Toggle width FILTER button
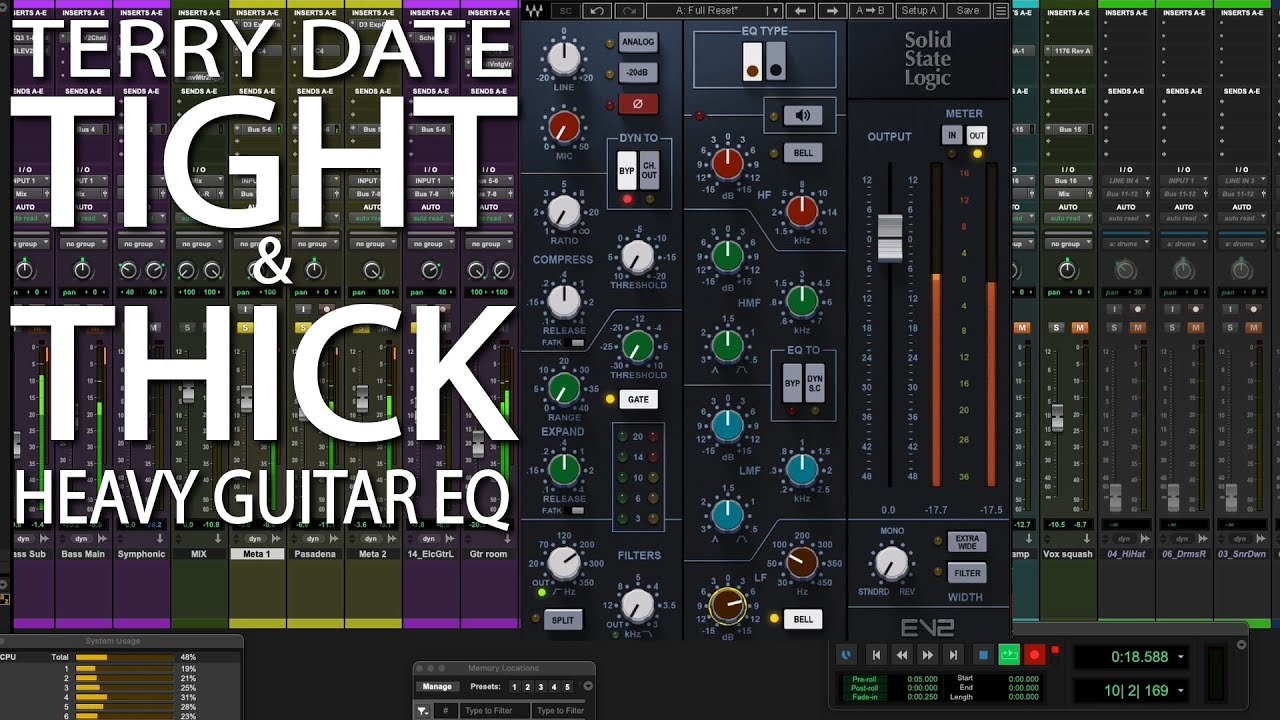 click(x=967, y=573)
